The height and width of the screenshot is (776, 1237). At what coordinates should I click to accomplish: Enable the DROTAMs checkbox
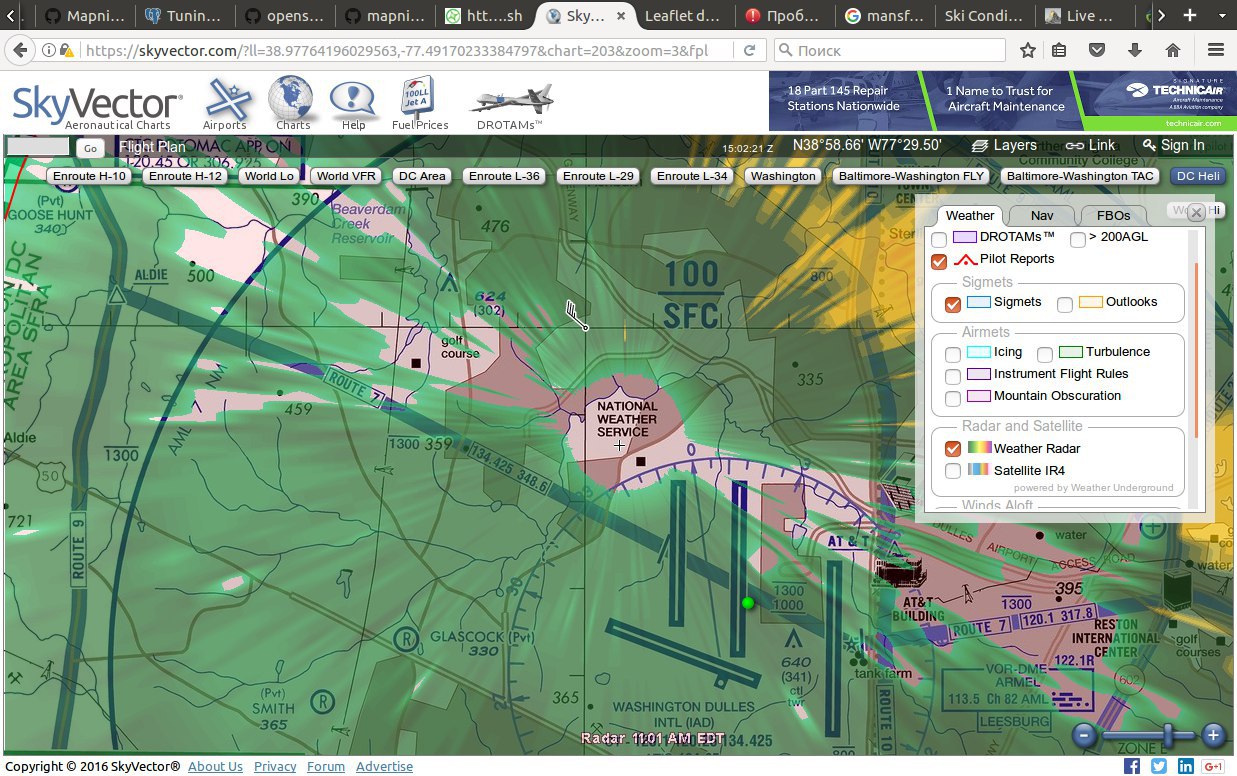(x=939, y=239)
